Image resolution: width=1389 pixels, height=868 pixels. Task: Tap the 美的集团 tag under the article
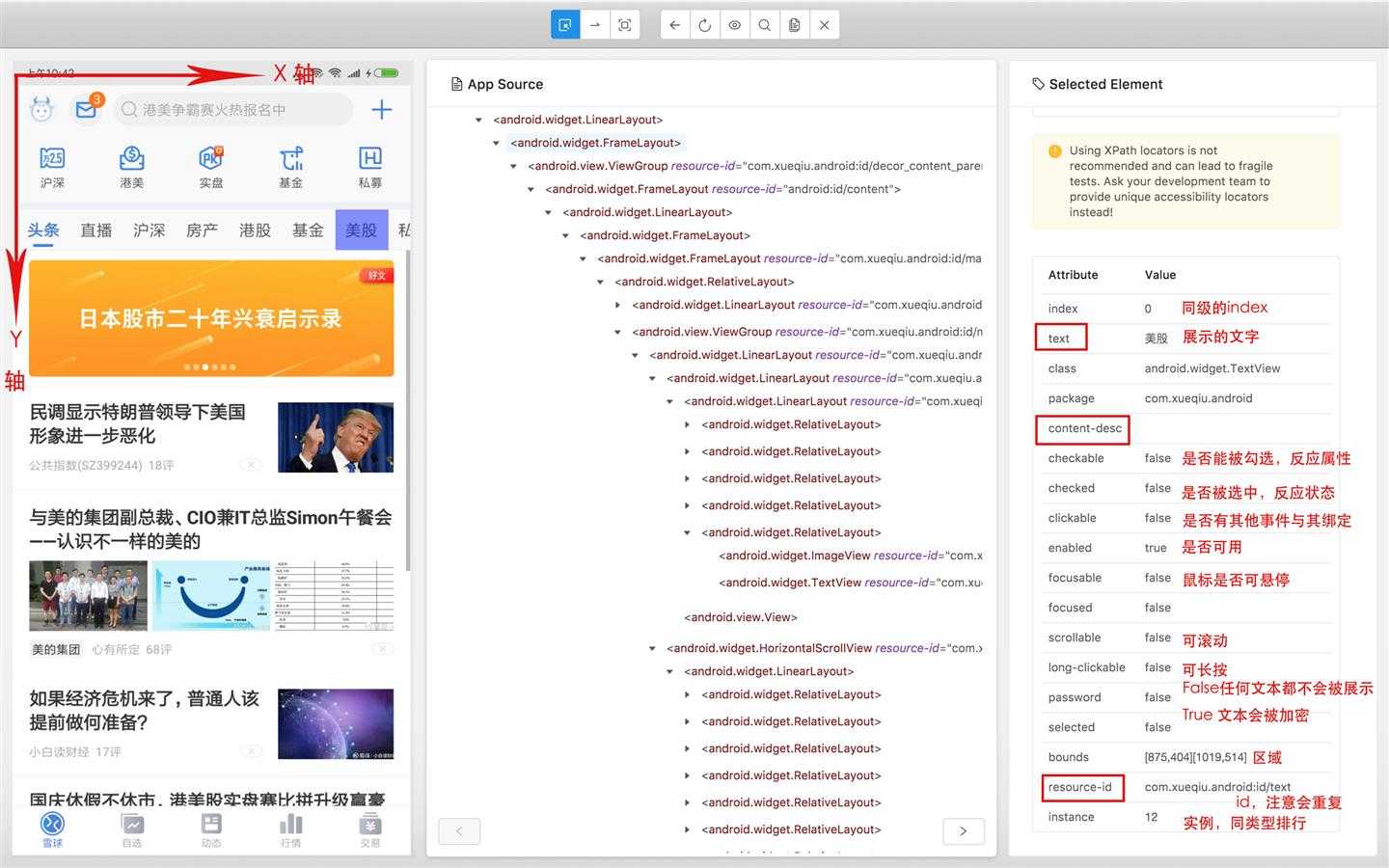tap(56, 649)
